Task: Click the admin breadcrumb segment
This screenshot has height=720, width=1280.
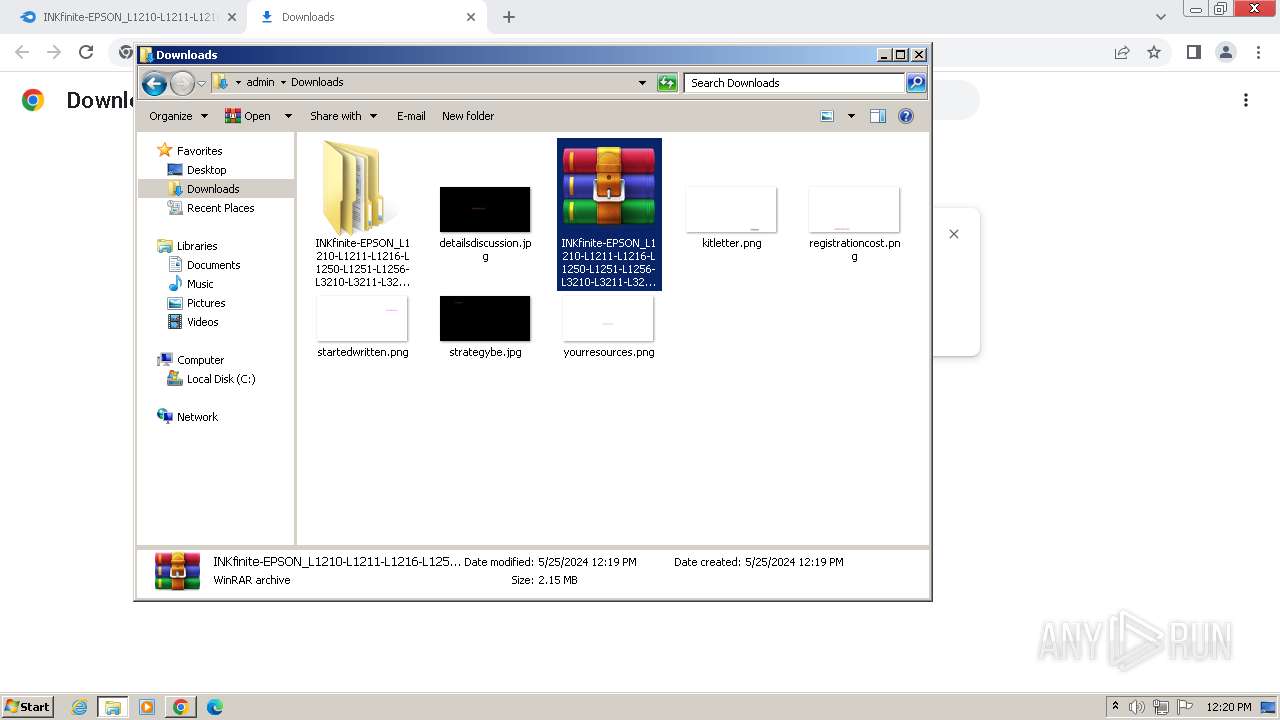Action: pos(260,82)
